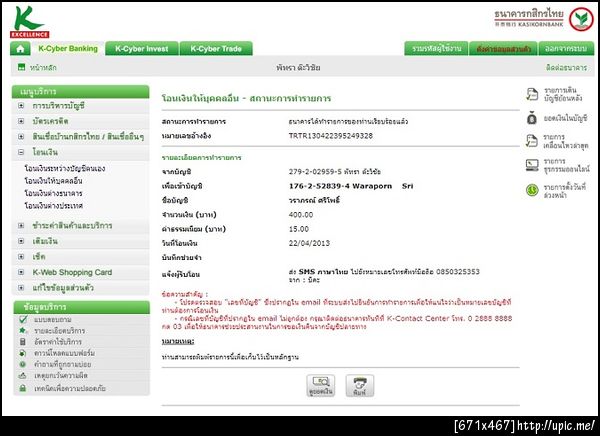Open the รวมรหัสผู้ใช้งาน tab
600x436 pixels.
436,49
